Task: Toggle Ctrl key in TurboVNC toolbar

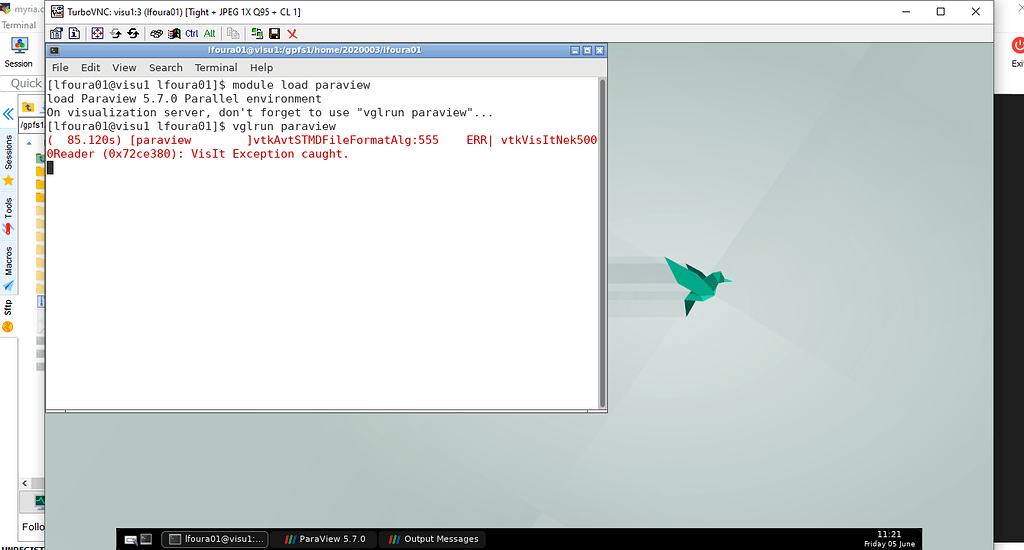Action: [191, 33]
